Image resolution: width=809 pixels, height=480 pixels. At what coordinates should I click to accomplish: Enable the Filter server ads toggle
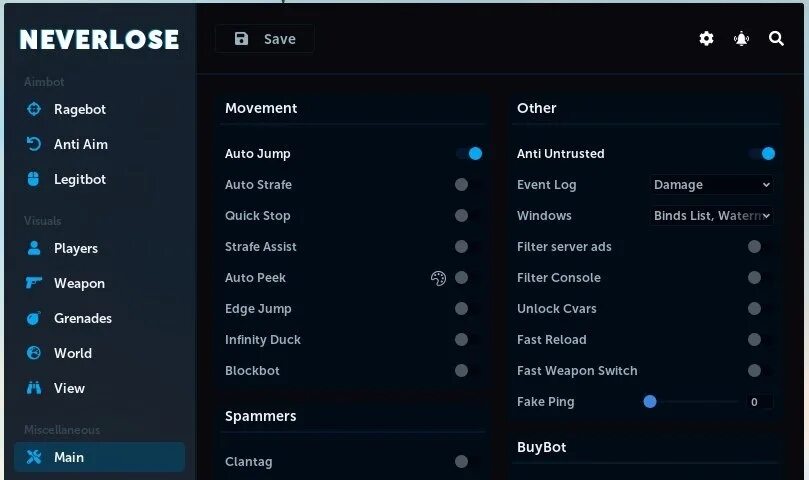(x=762, y=246)
